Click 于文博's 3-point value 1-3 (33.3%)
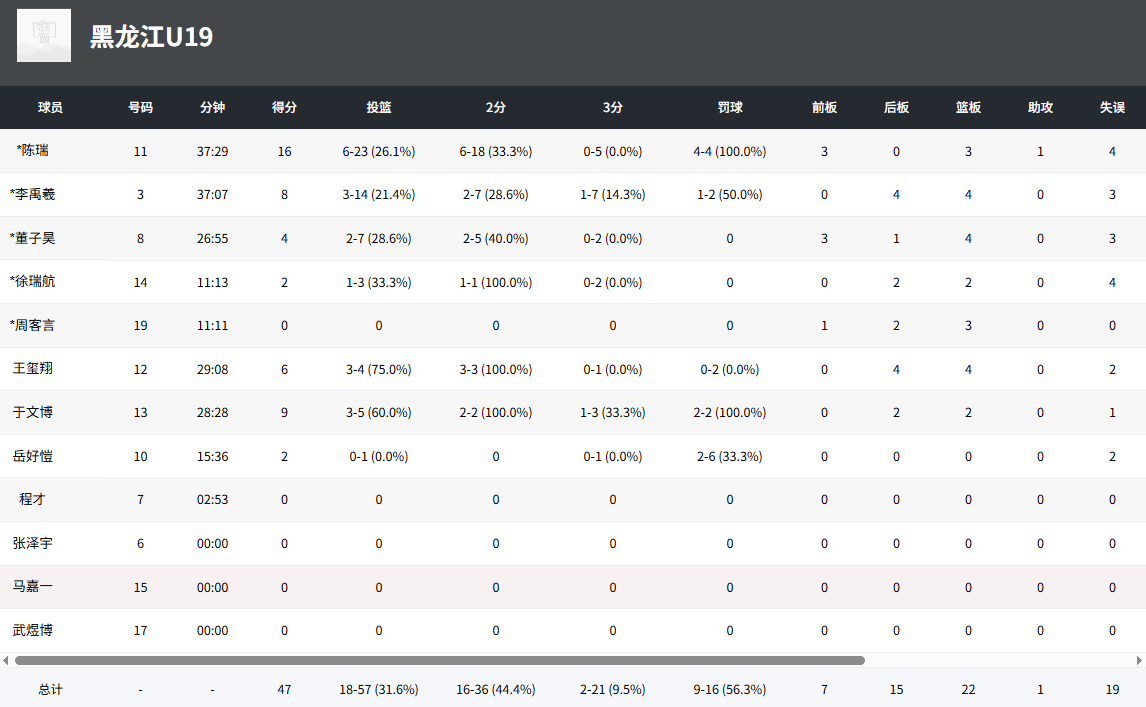This screenshot has width=1146, height=707. click(612, 412)
